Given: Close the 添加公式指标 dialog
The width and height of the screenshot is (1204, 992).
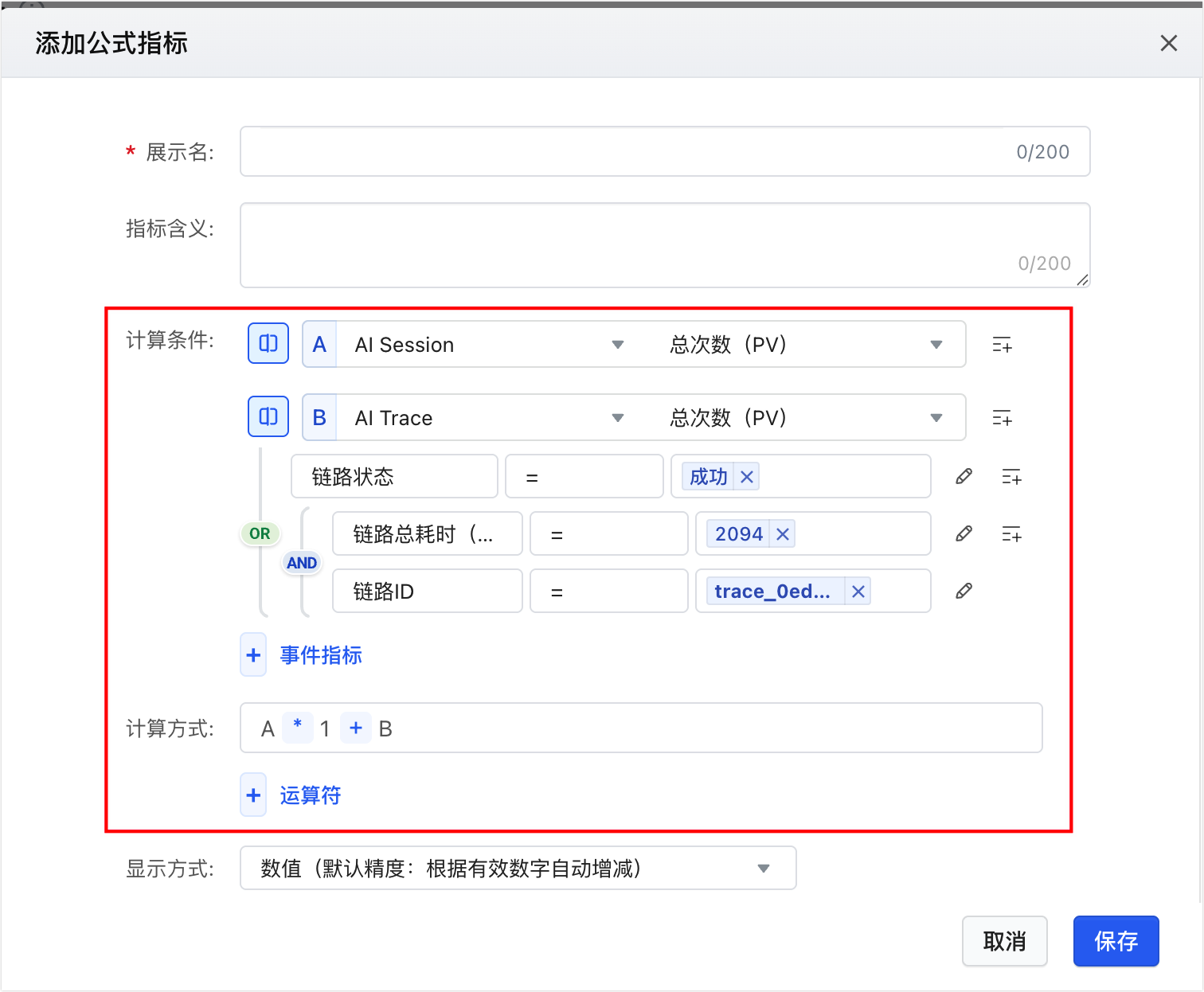Looking at the screenshot, I should click(1168, 43).
